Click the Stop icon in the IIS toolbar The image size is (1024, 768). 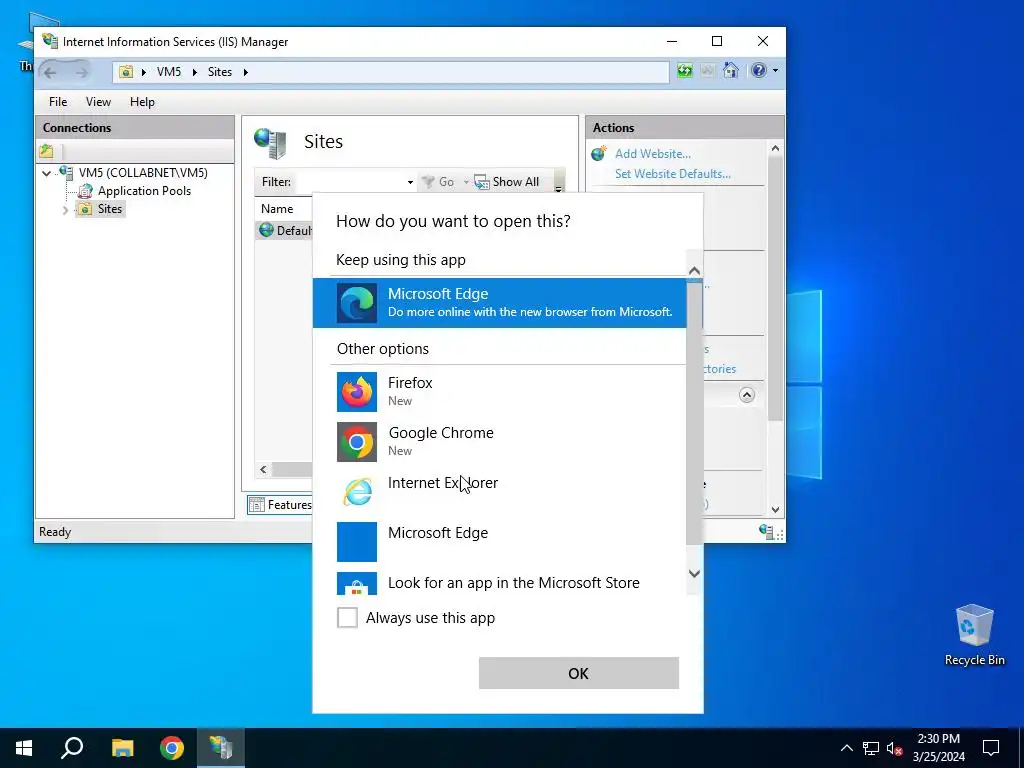[x=707, y=71]
